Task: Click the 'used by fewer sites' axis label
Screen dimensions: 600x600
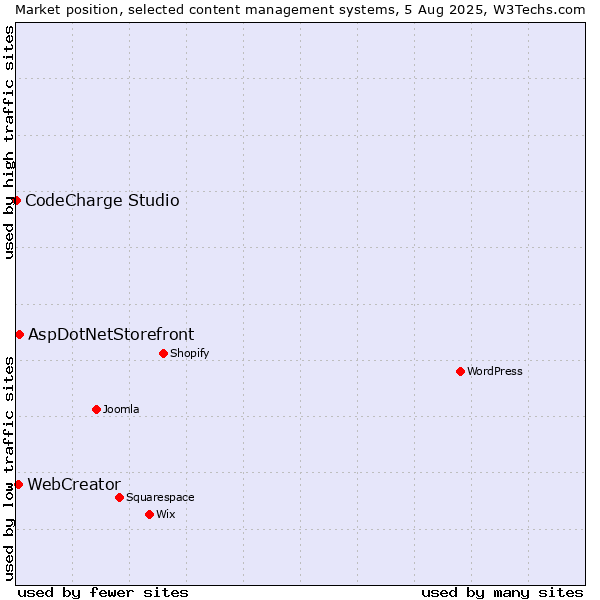Action: pos(103,593)
